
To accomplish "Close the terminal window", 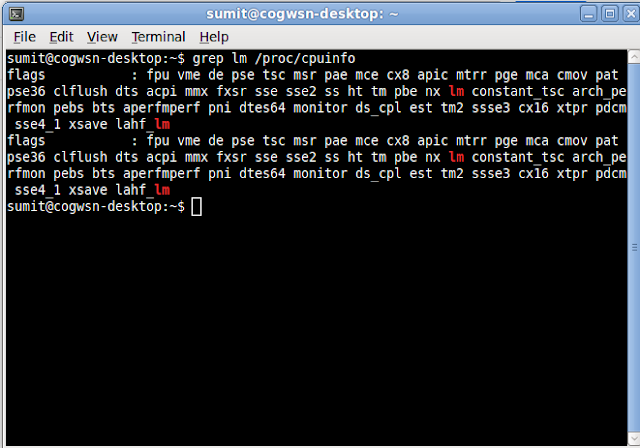I will pos(631,14).
